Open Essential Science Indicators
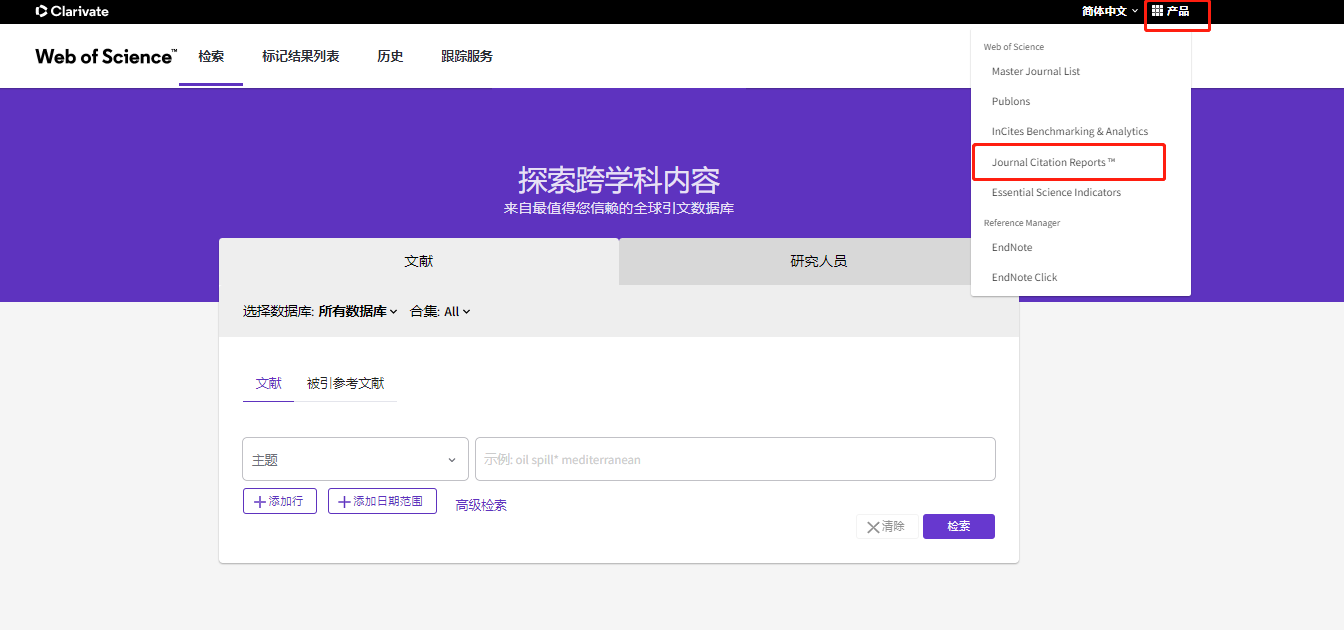This screenshot has height=630, width=1344. tap(1056, 192)
